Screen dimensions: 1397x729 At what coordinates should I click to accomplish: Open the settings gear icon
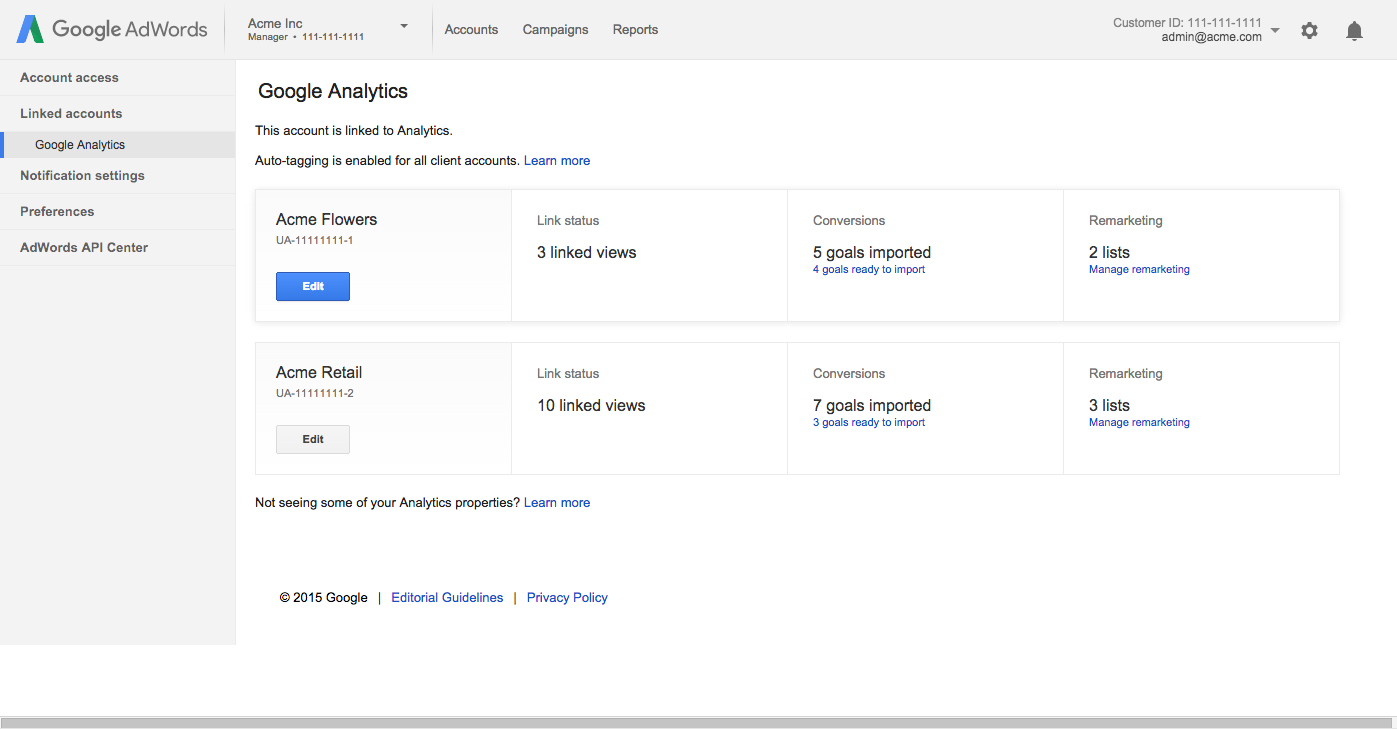point(1309,31)
